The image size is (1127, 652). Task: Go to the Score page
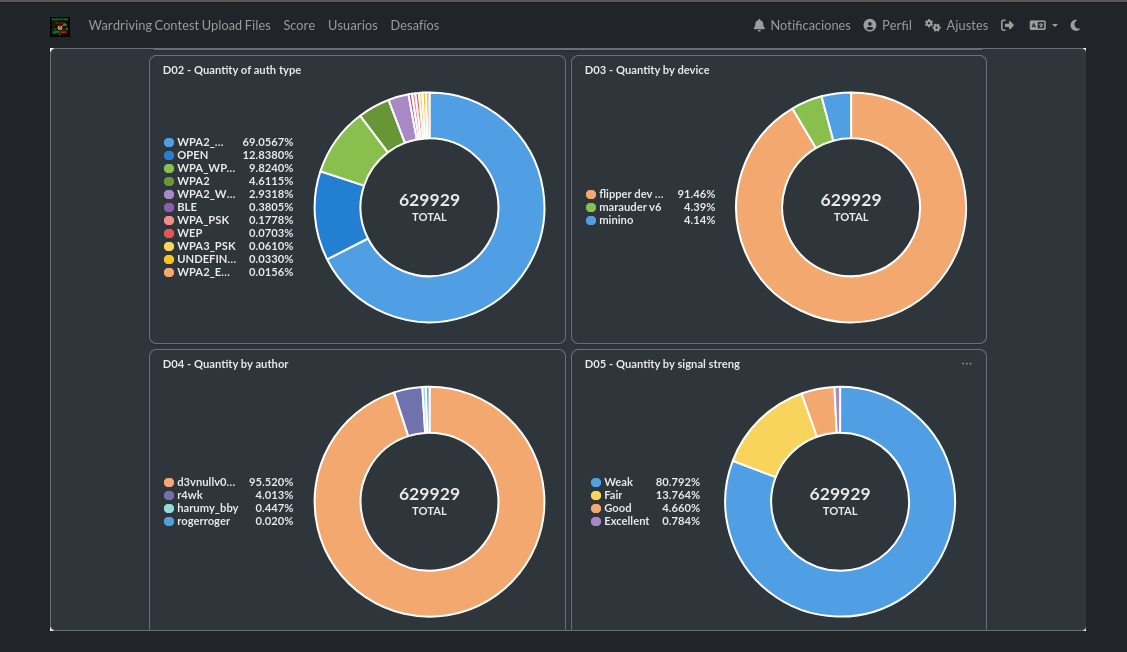tap(299, 26)
